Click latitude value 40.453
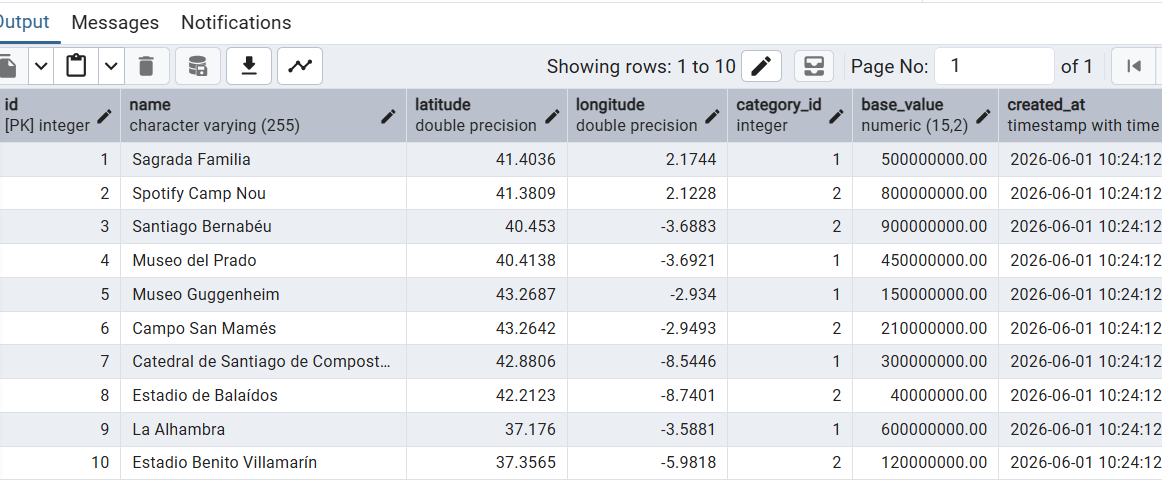The height and width of the screenshot is (482, 1162). click(487, 227)
